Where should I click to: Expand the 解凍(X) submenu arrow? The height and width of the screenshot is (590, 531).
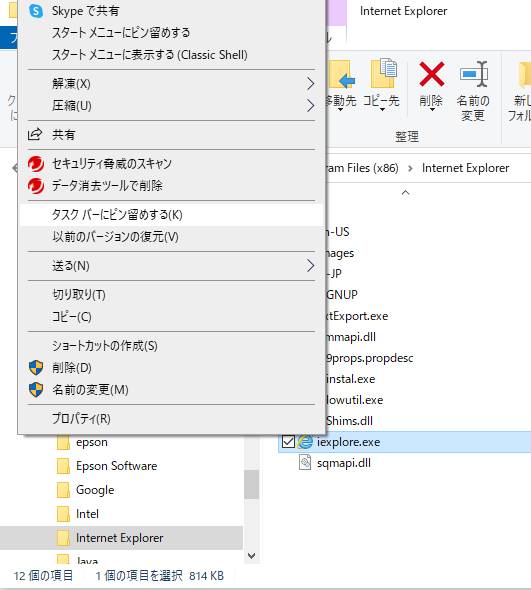(x=310, y=84)
